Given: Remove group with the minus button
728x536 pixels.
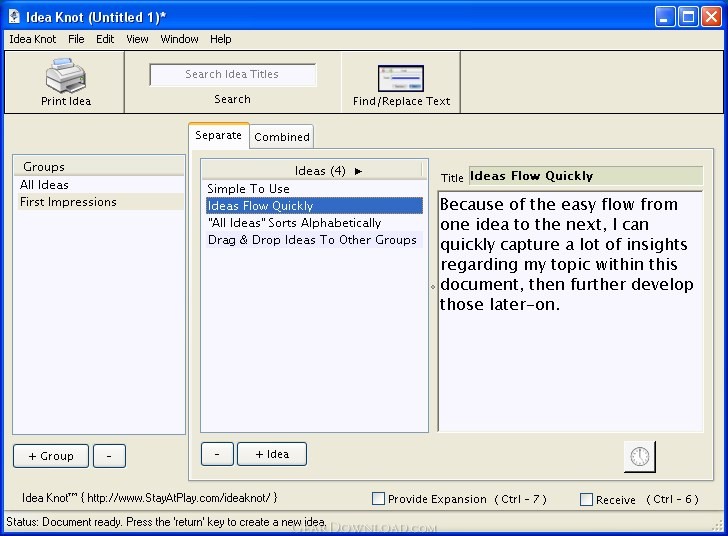Looking at the screenshot, I should point(109,456).
